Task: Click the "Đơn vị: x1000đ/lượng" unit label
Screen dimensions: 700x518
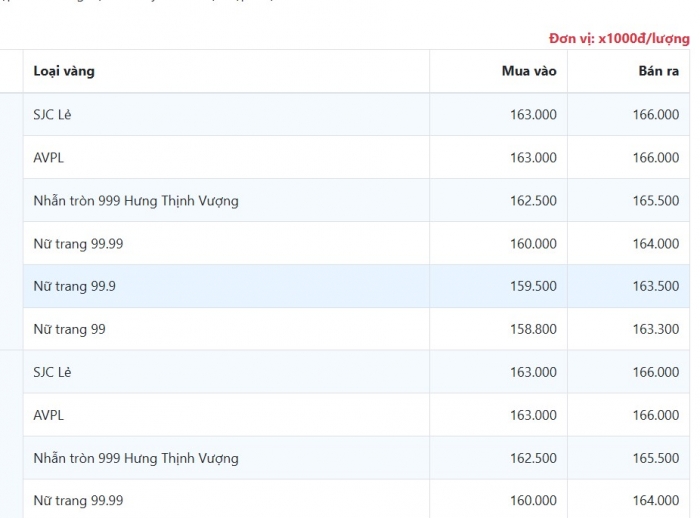Action: pos(618,39)
